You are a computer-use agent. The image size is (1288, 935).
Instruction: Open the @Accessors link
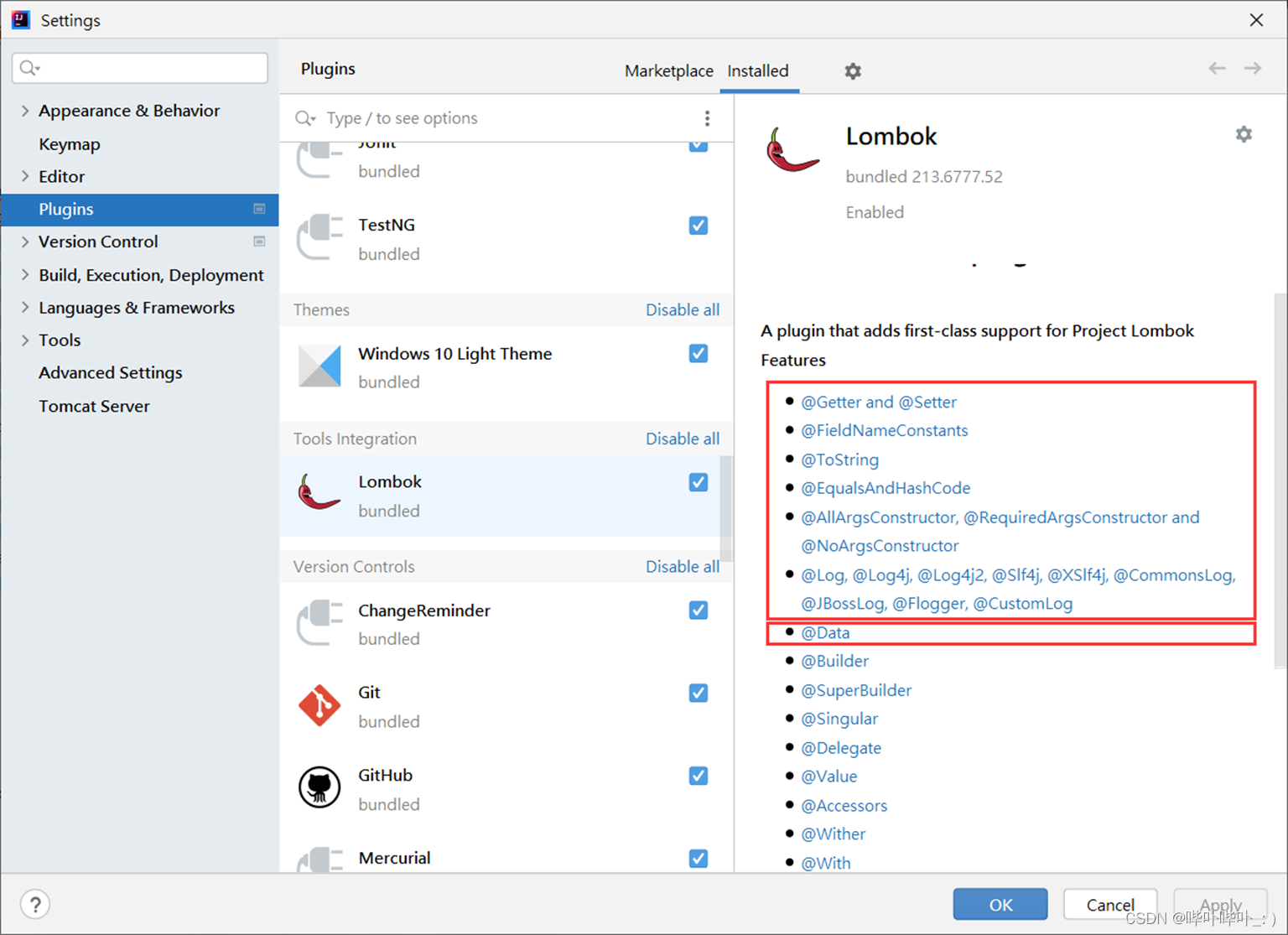point(844,806)
